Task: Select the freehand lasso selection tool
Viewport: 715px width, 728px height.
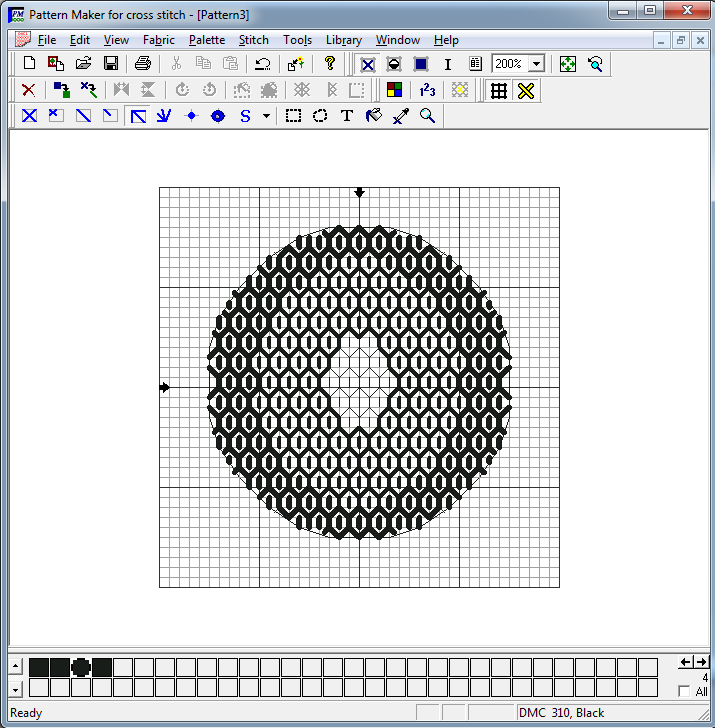Action: pos(320,116)
